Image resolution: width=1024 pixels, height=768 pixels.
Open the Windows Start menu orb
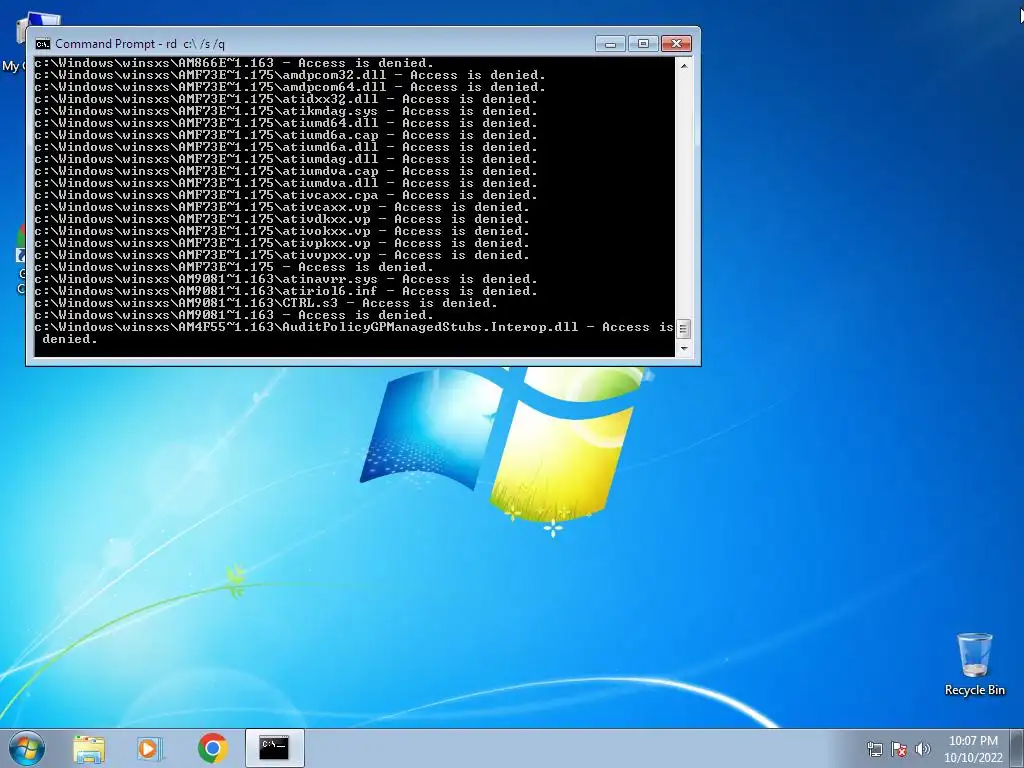(x=26, y=748)
